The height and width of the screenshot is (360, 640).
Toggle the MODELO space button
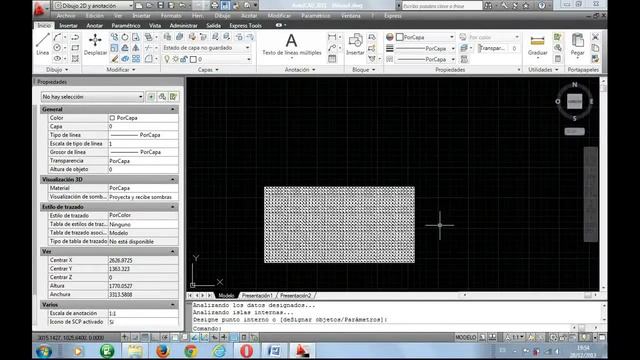(465, 338)
